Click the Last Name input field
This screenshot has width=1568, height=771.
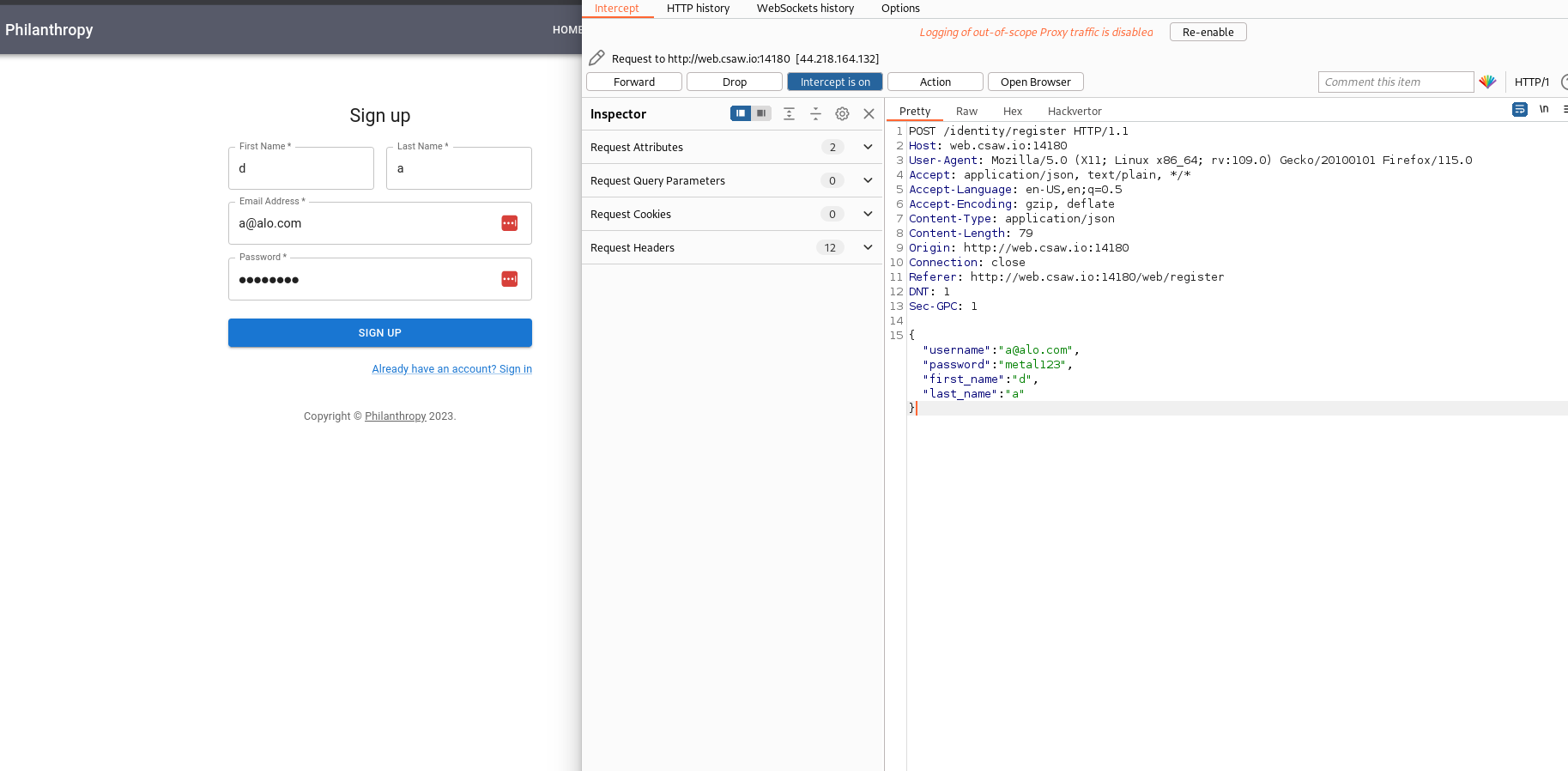coord(459,168)
